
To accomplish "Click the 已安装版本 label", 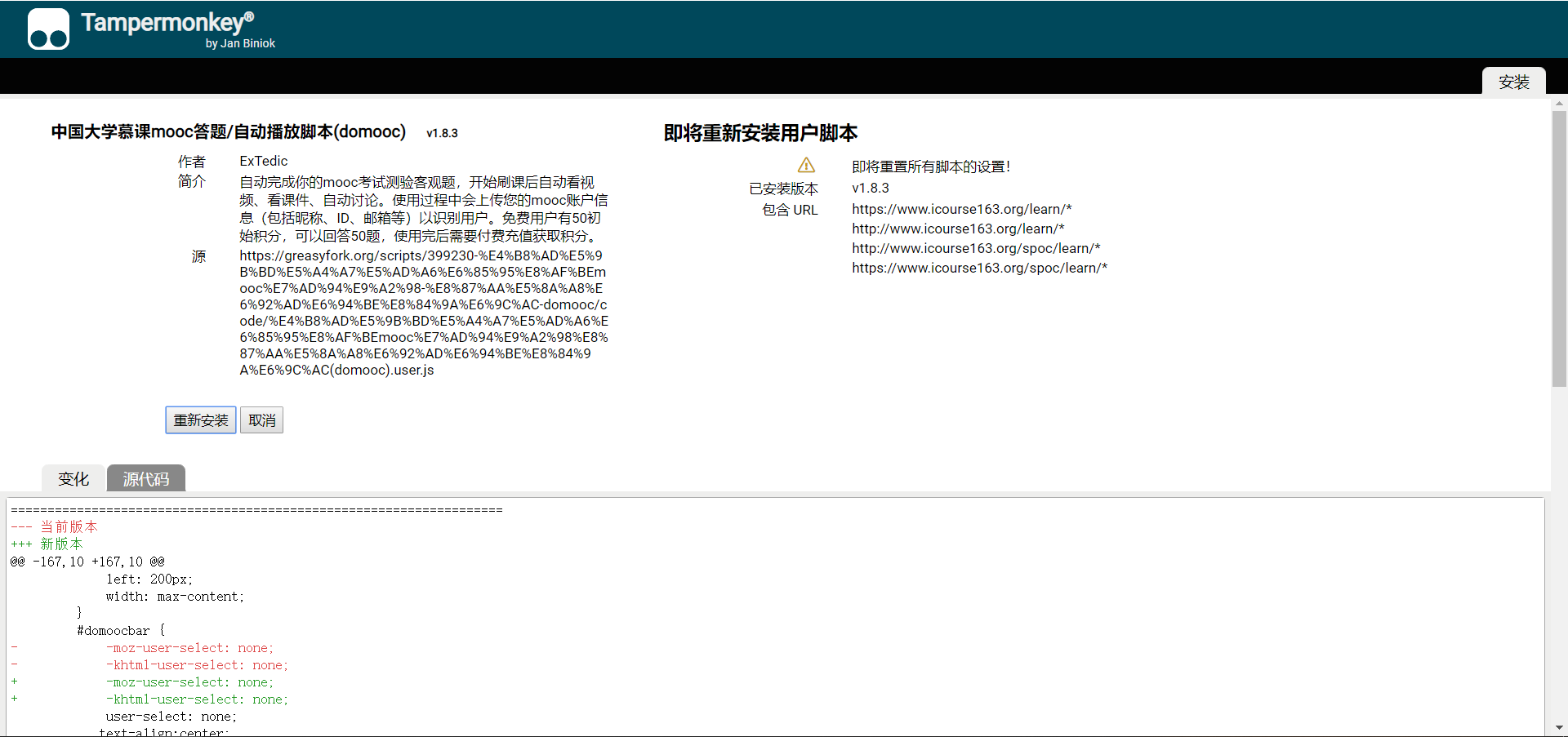I will 783,189.
